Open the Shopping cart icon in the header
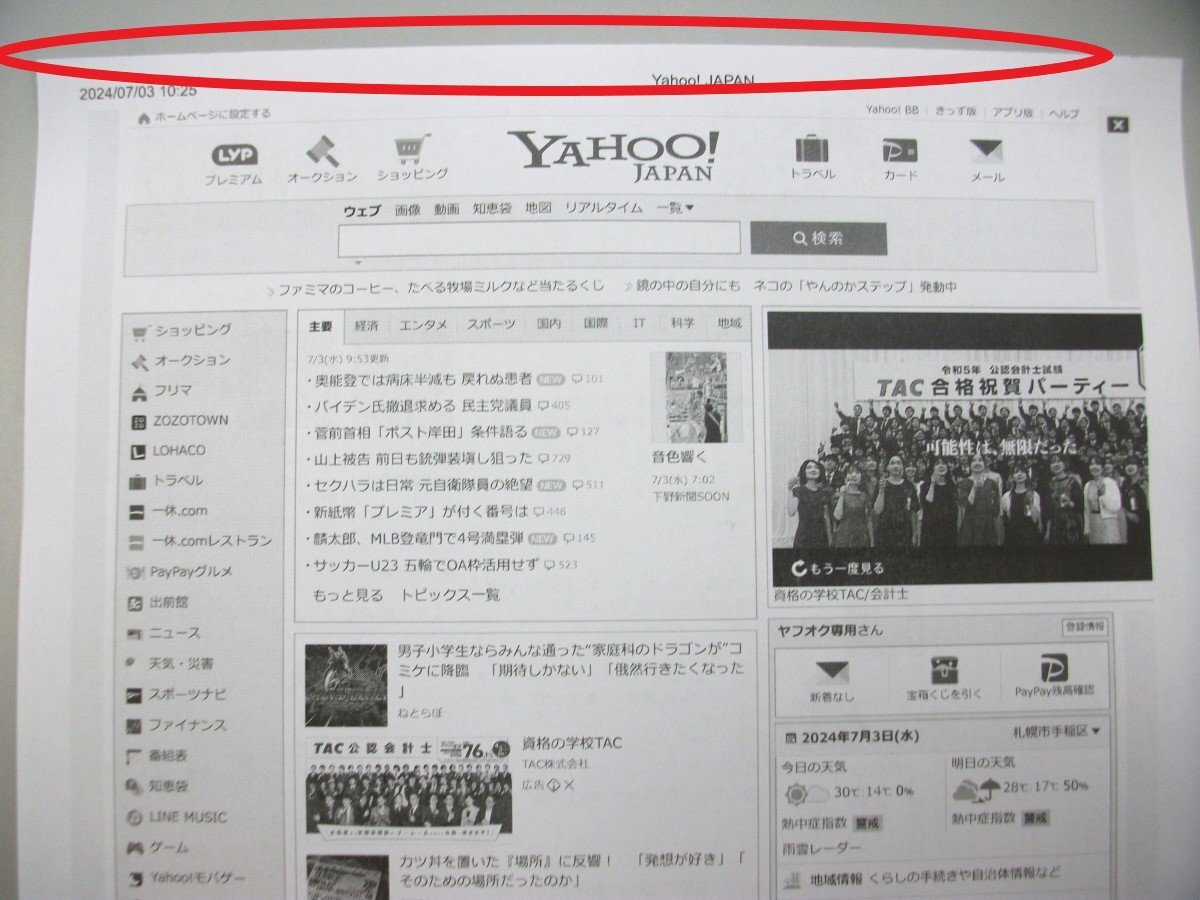This screenshot has height=900, width=1200. point(412,149)
